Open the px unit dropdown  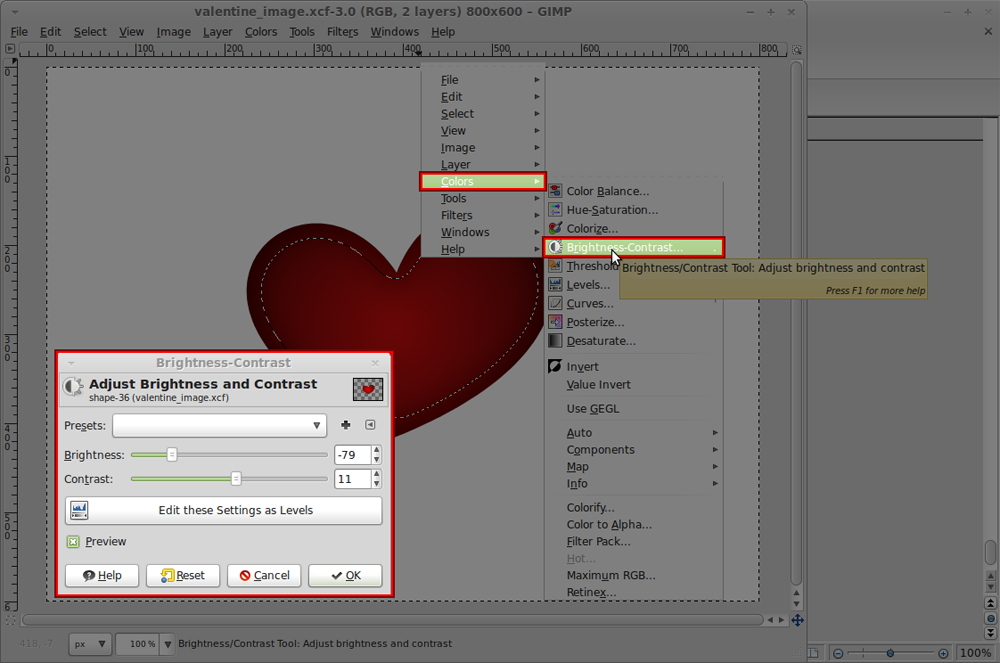pyautogui.click(x=89, y=644)
